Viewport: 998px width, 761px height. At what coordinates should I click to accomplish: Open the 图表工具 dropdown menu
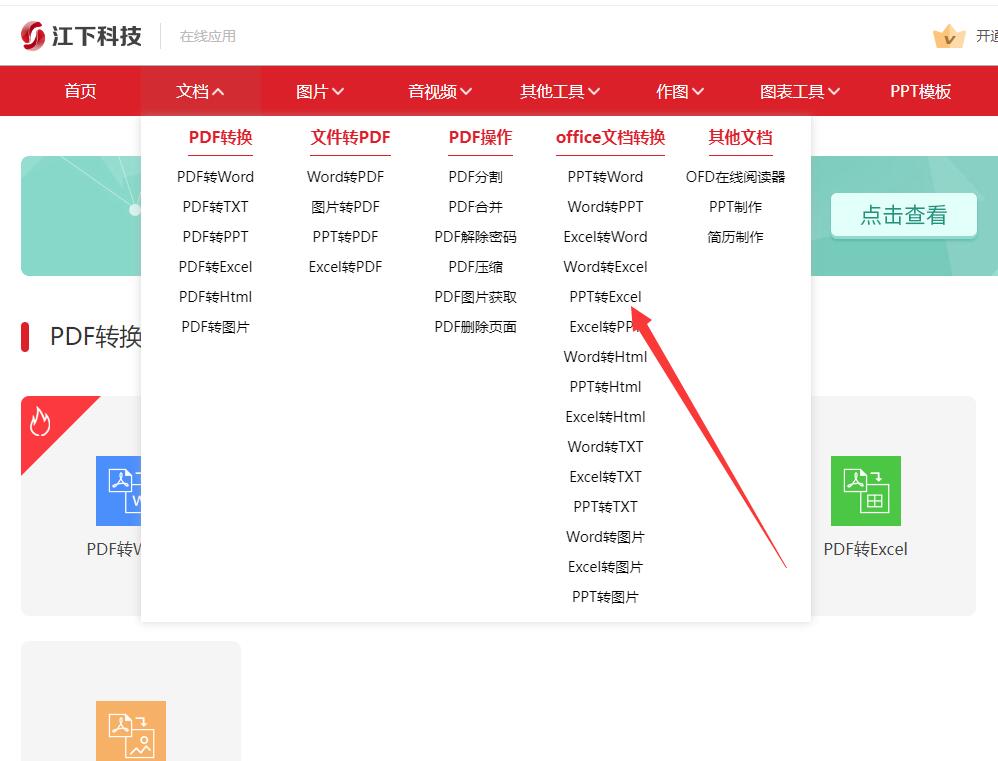pyautogui.click(x=798, y=90)
